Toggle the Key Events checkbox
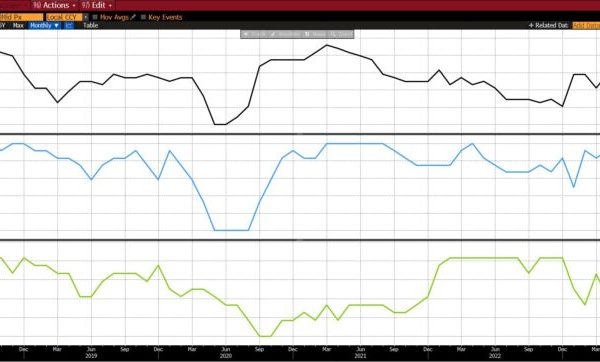Image resolution: width=600 pixels, height=362 pixels. click(143, 17)
